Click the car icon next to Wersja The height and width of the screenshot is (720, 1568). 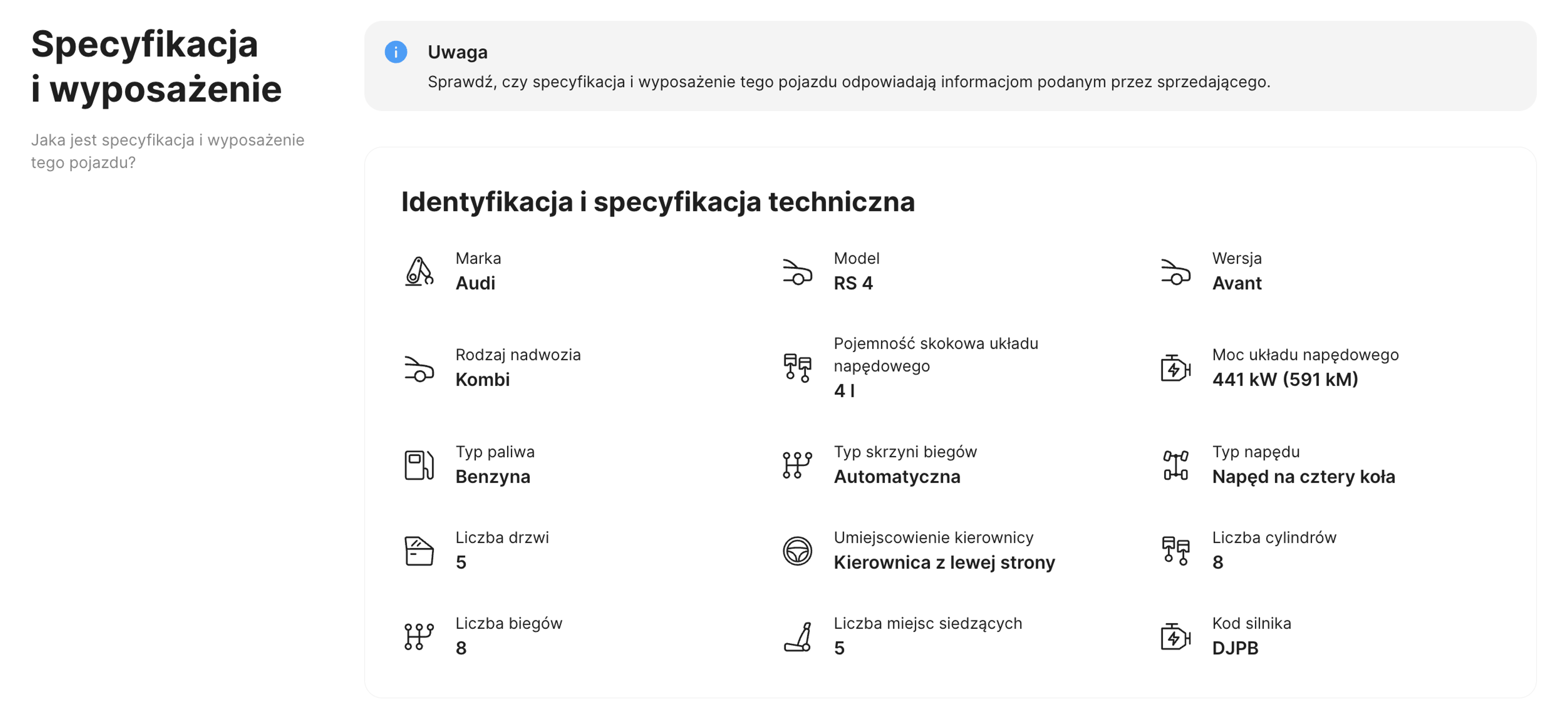(x=1176, y=271)
